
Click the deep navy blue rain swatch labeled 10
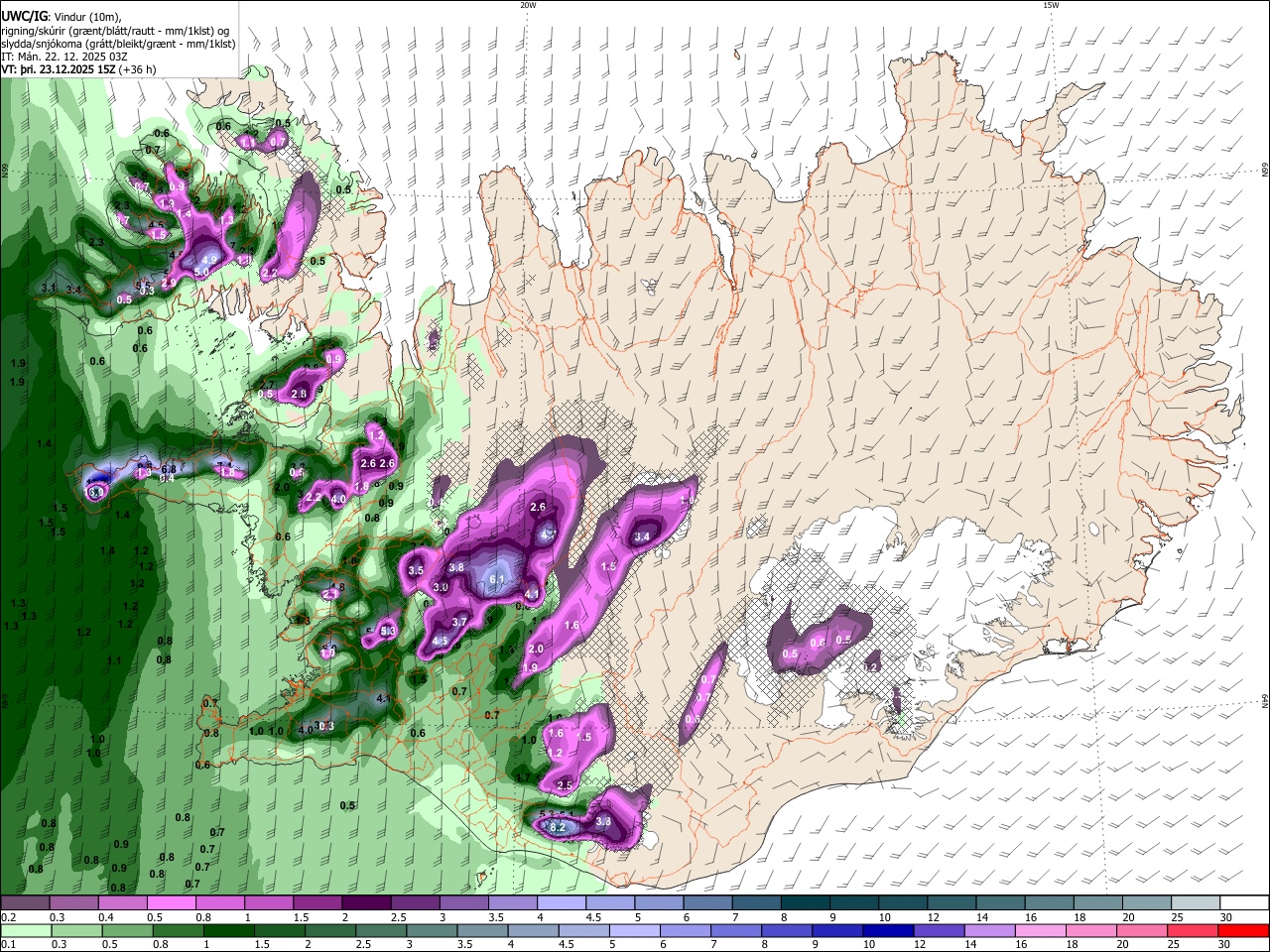click(886, 930)
